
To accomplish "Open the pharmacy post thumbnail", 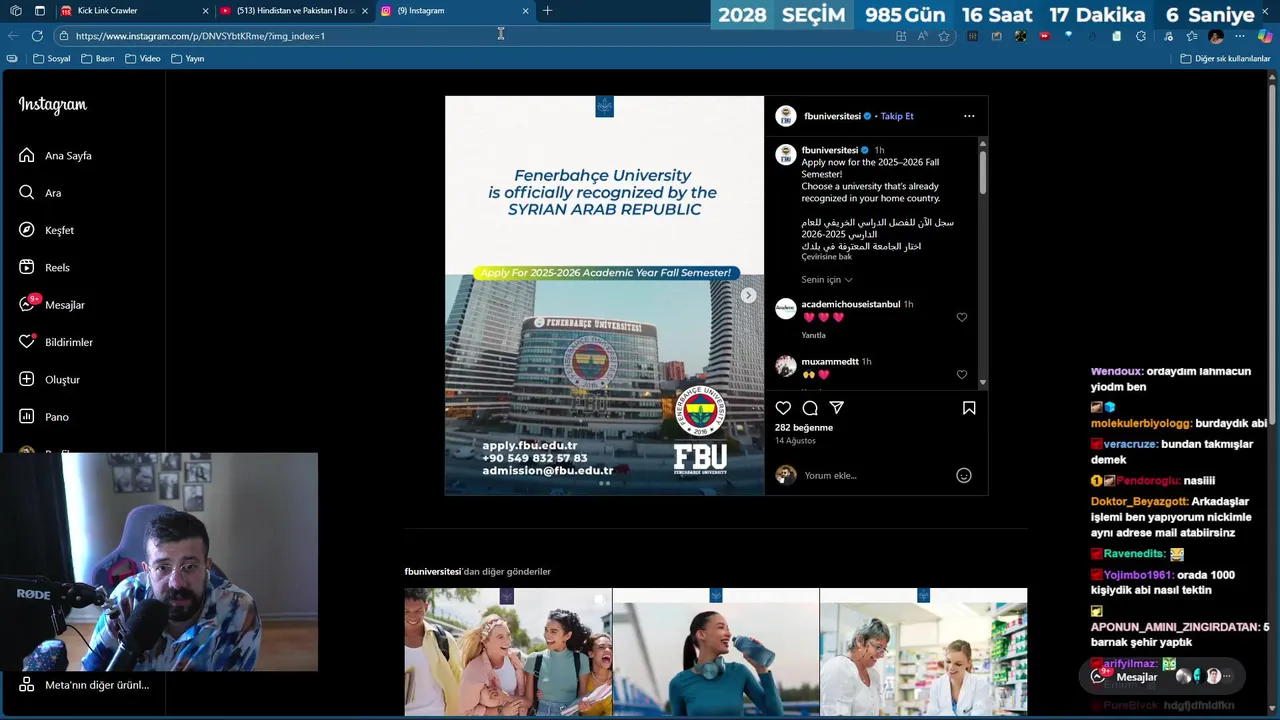I will coord(923,652).
